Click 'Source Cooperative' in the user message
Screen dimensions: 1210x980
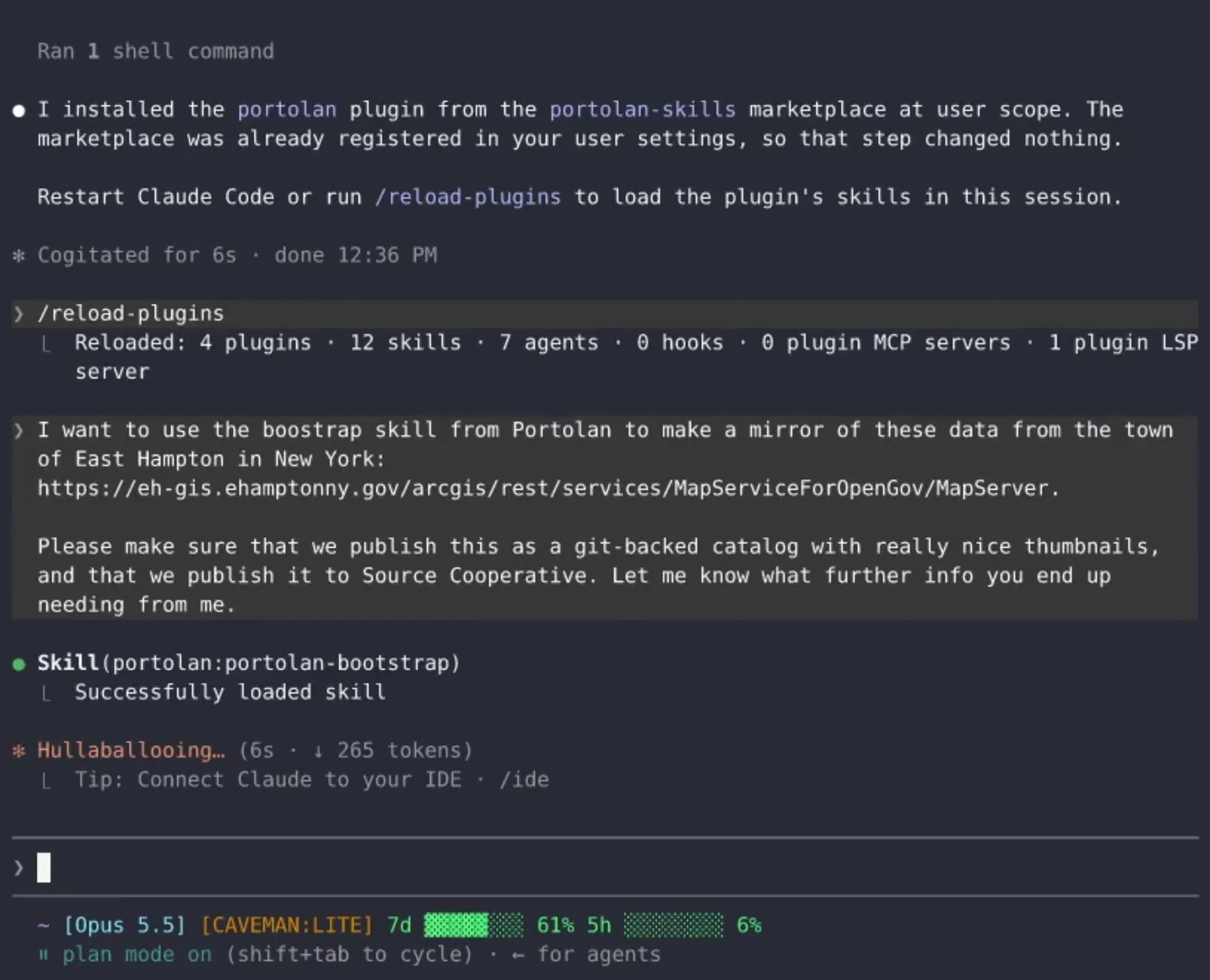click(x=474, y=575)
